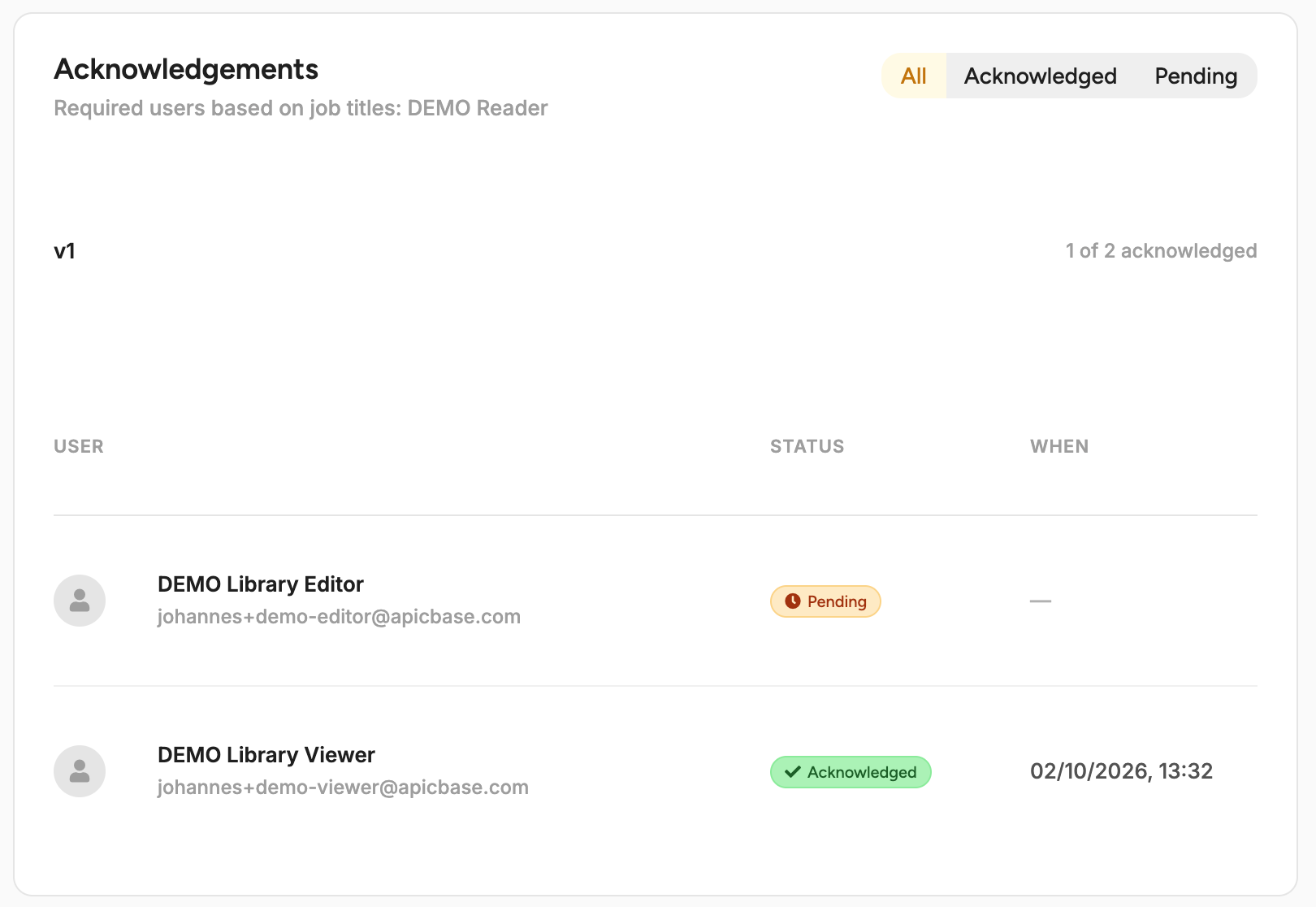The height and width of the screenshot is (907, 1316).
Task: Sort by the WHEN column header
Action: 1059,446
